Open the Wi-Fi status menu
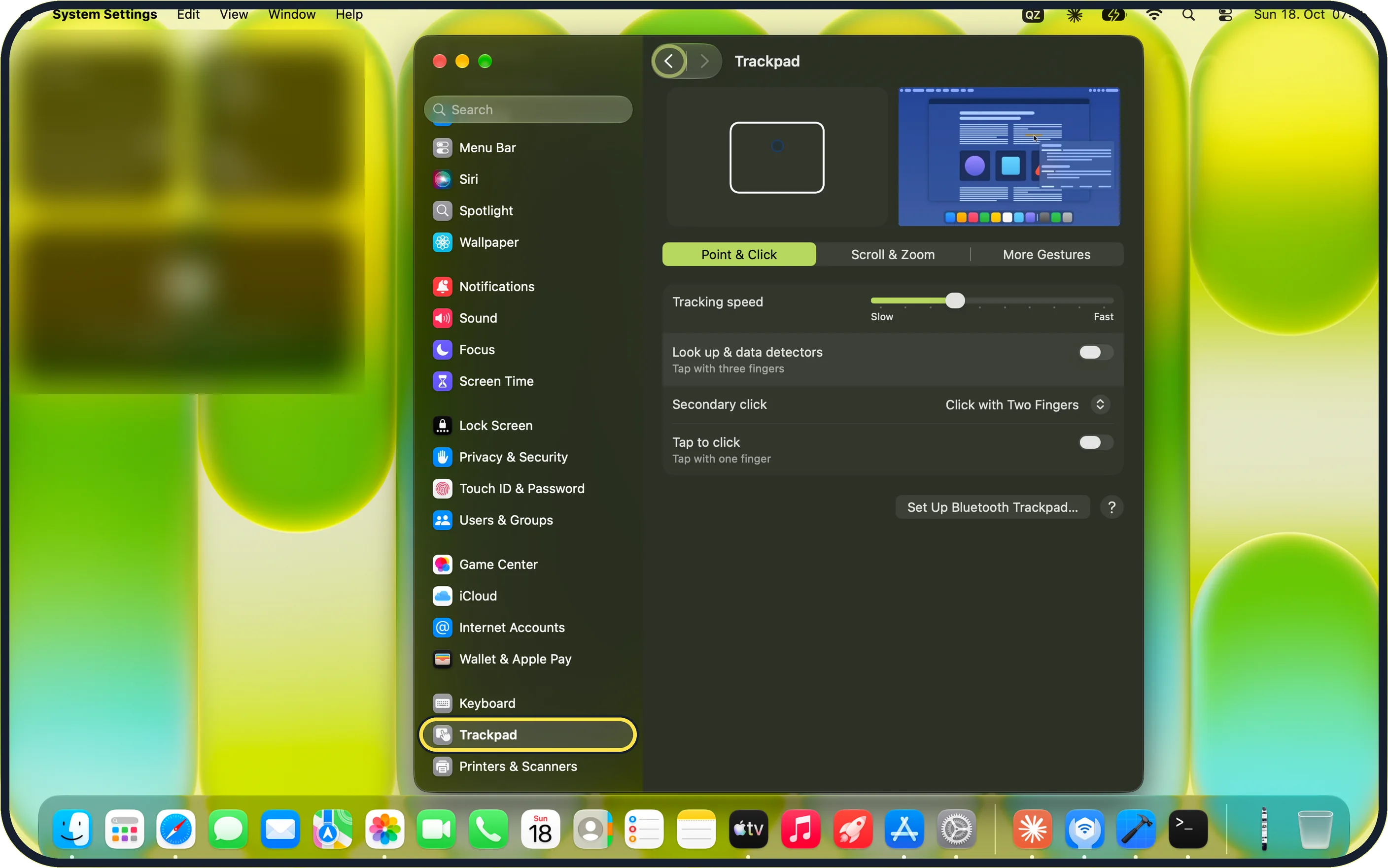Image resolution: width=1388 pixels, height=868 pixels. point(1154,15)
